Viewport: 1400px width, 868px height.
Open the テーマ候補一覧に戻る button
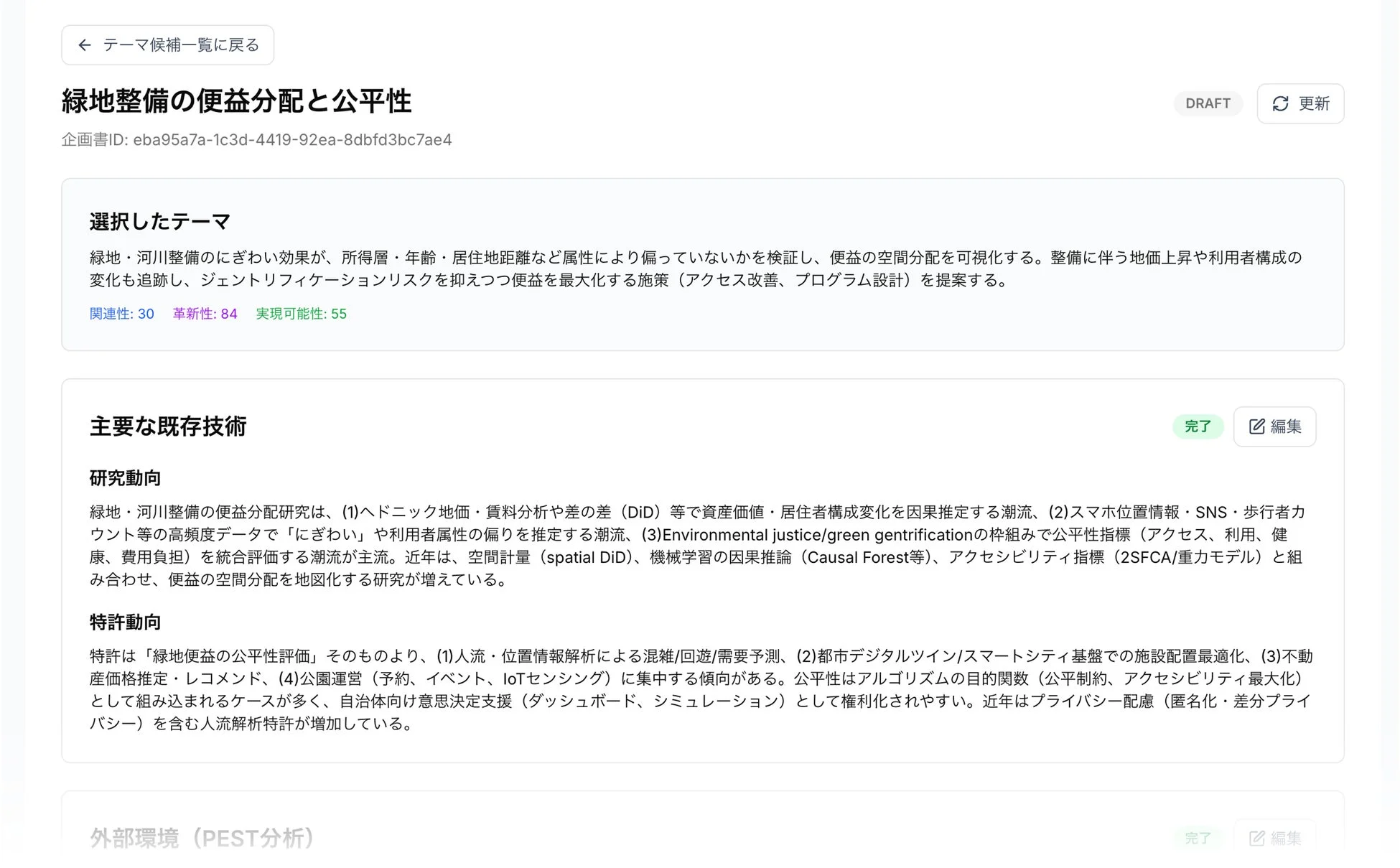167,45
